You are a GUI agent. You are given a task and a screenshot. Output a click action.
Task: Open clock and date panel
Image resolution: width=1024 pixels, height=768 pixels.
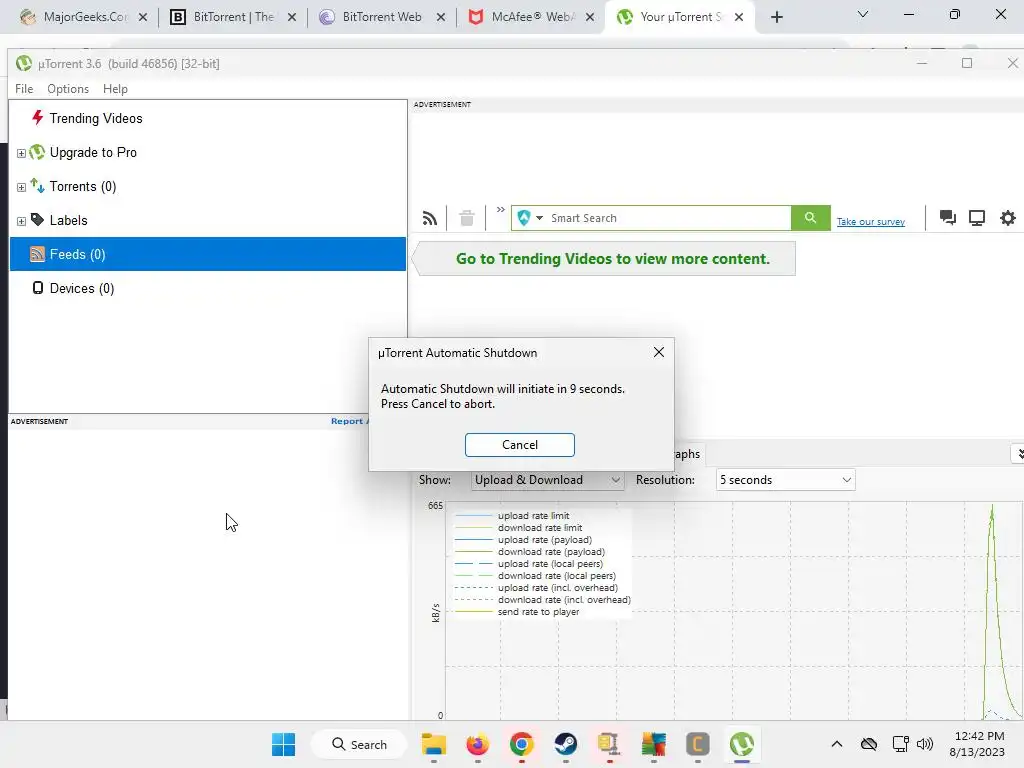point(977,744)
